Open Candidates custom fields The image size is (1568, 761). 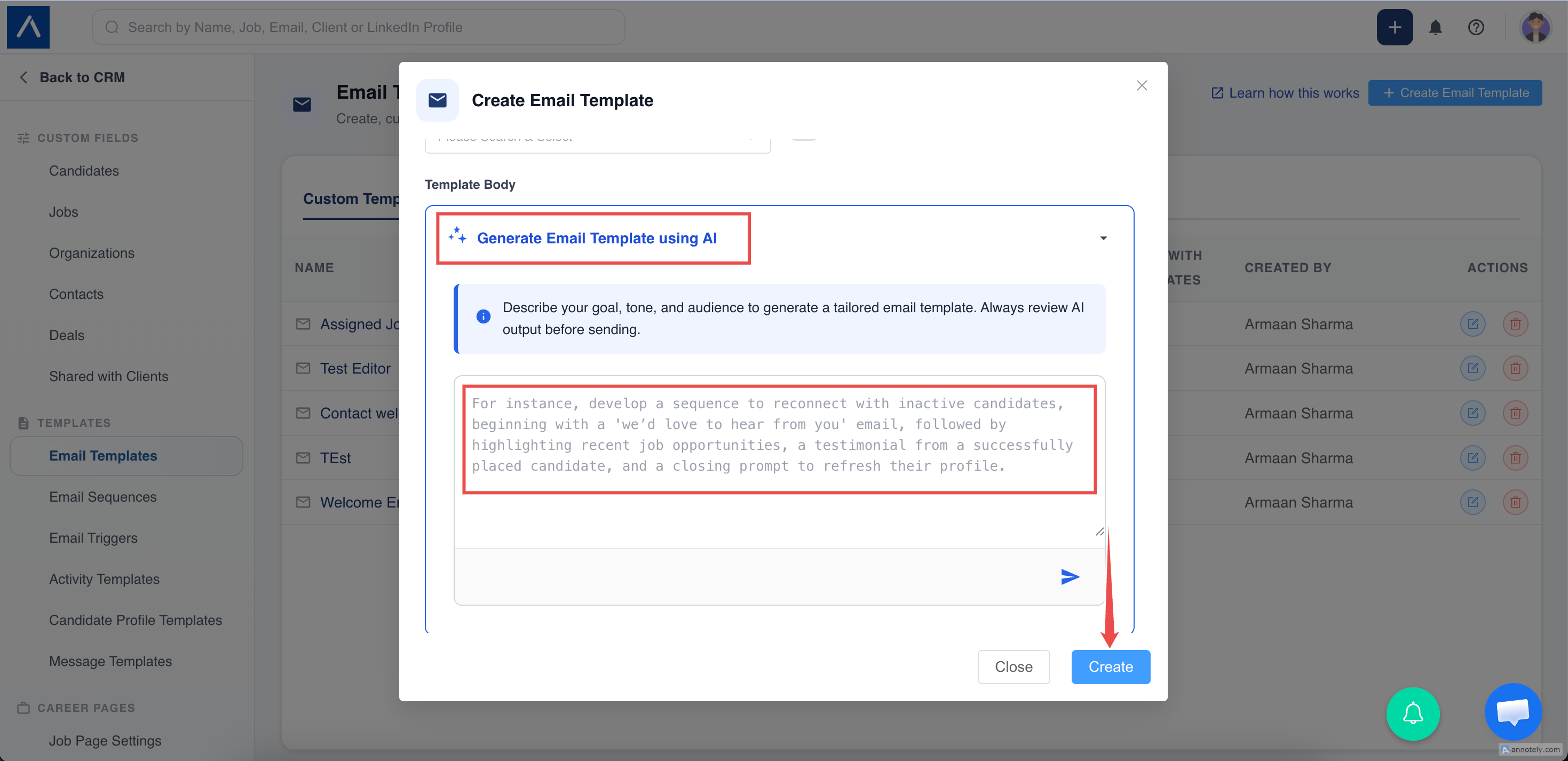[84, 171]
